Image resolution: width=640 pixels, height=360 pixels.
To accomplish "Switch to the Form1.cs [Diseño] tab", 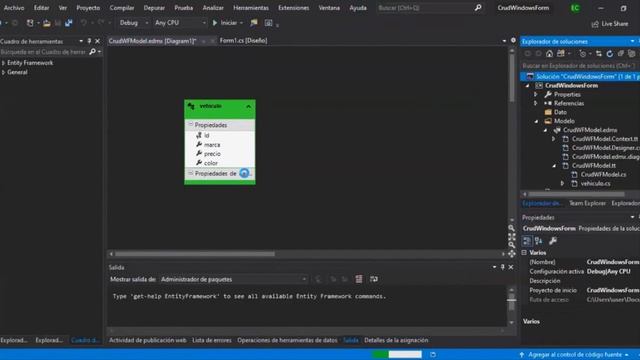I will point(243,41).
